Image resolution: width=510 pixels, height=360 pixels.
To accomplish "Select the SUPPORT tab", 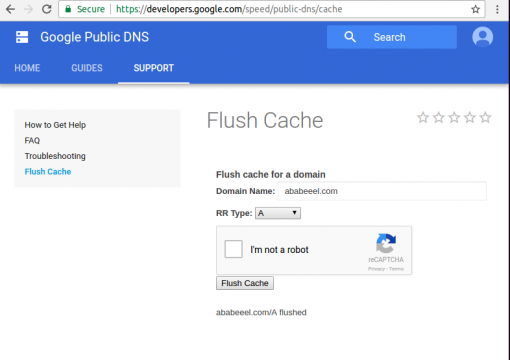I will pos(154,68).
